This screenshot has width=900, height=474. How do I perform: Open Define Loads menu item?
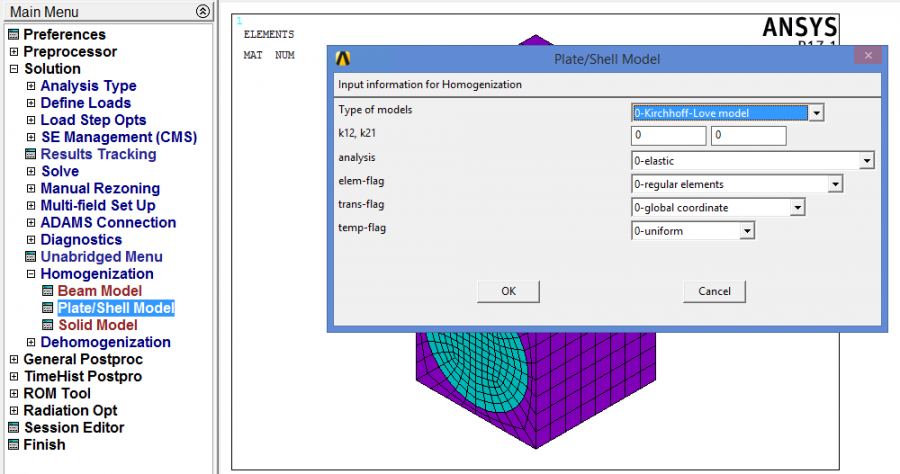(86, 103)
